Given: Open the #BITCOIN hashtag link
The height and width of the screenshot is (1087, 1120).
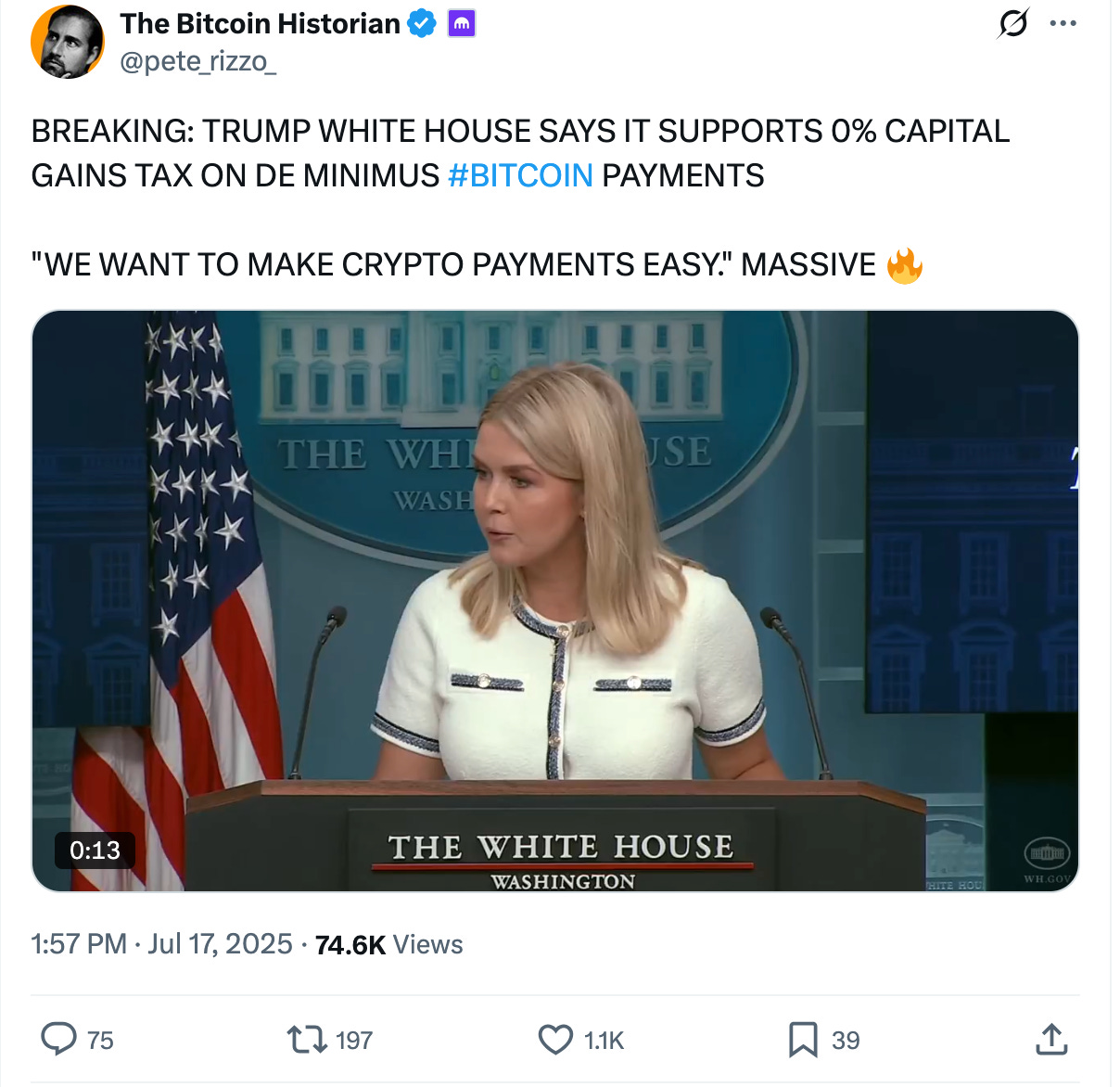Looking at the screenshot, I should pyautogui.click(x=520, y=175).
